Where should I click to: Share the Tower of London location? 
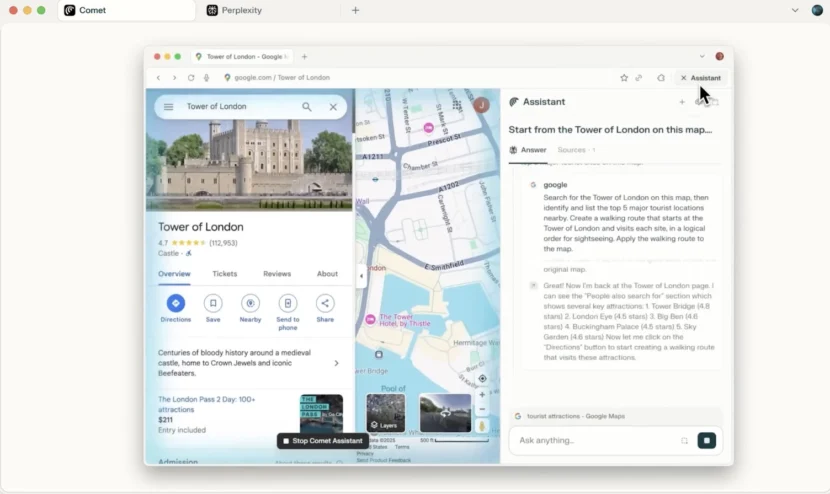(325, 303)
